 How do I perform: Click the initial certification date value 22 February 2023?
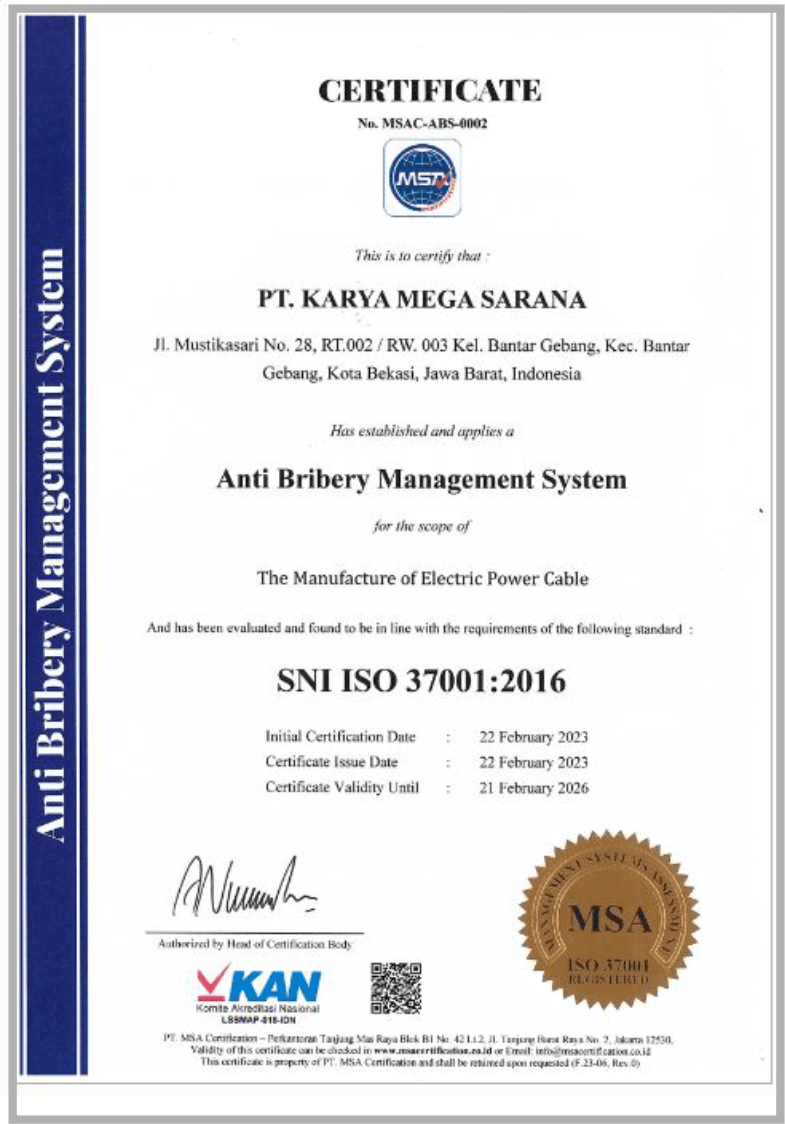click(x=533, y=738)
